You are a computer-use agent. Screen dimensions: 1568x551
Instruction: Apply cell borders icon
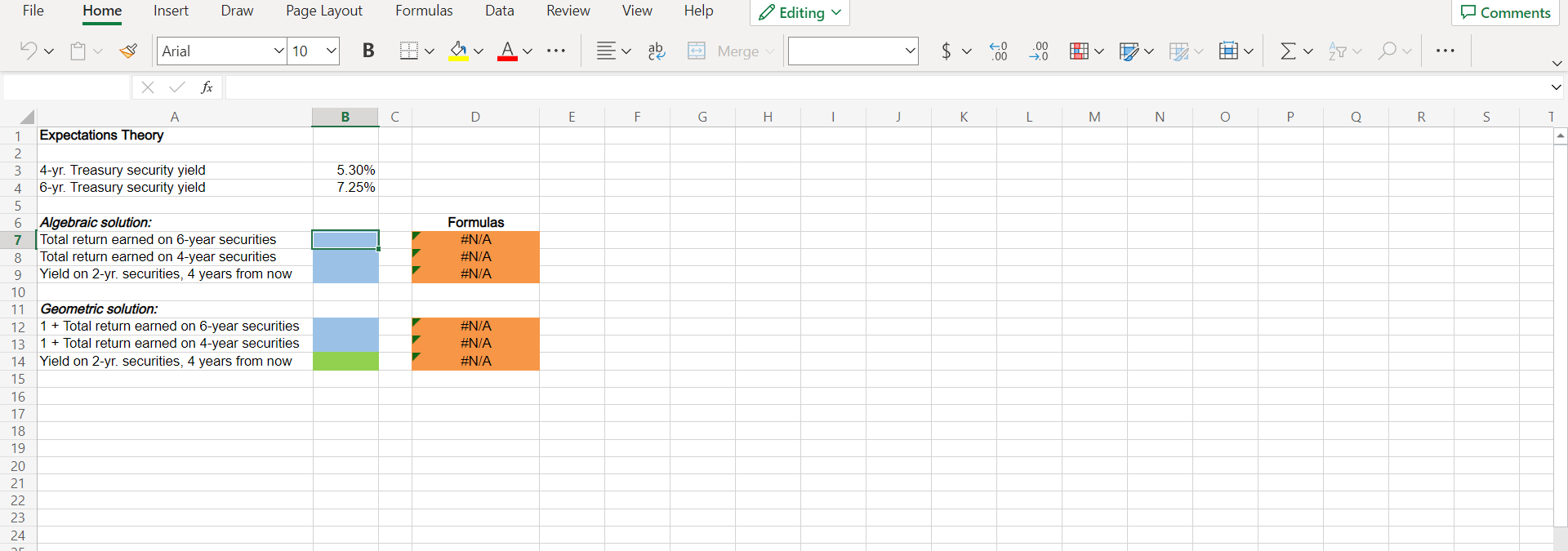(x=409, y=51)
